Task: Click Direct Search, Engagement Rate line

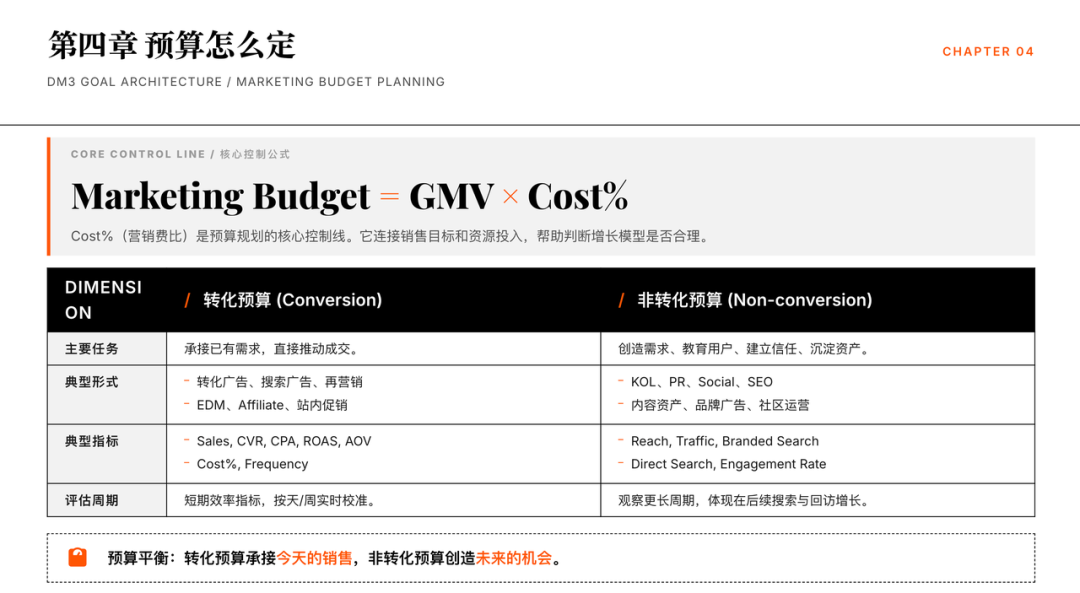Action: click(x=728, y=465)
